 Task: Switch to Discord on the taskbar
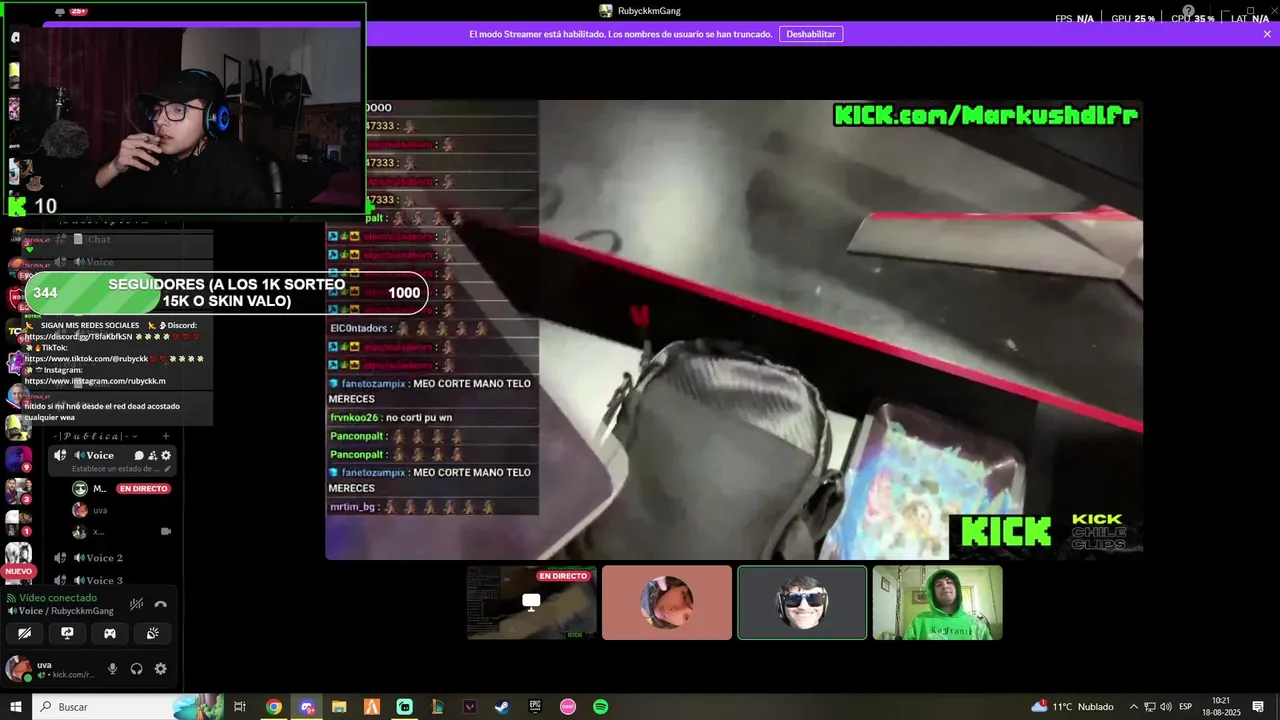[307, 707]
